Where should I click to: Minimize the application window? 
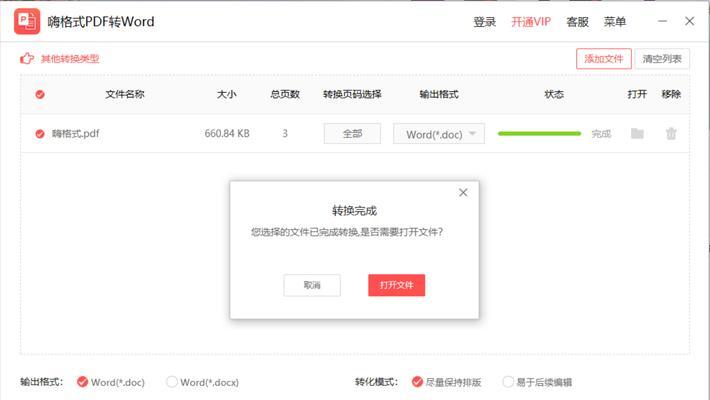click(662, 21)
